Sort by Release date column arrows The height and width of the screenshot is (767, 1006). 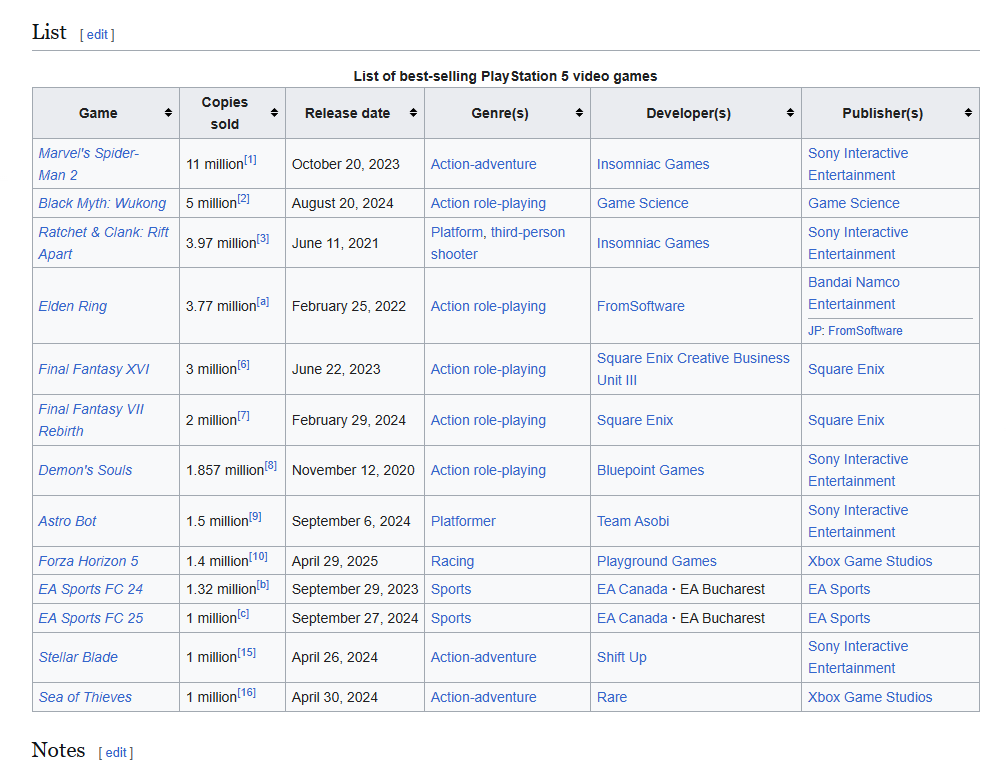coord(413,113)
